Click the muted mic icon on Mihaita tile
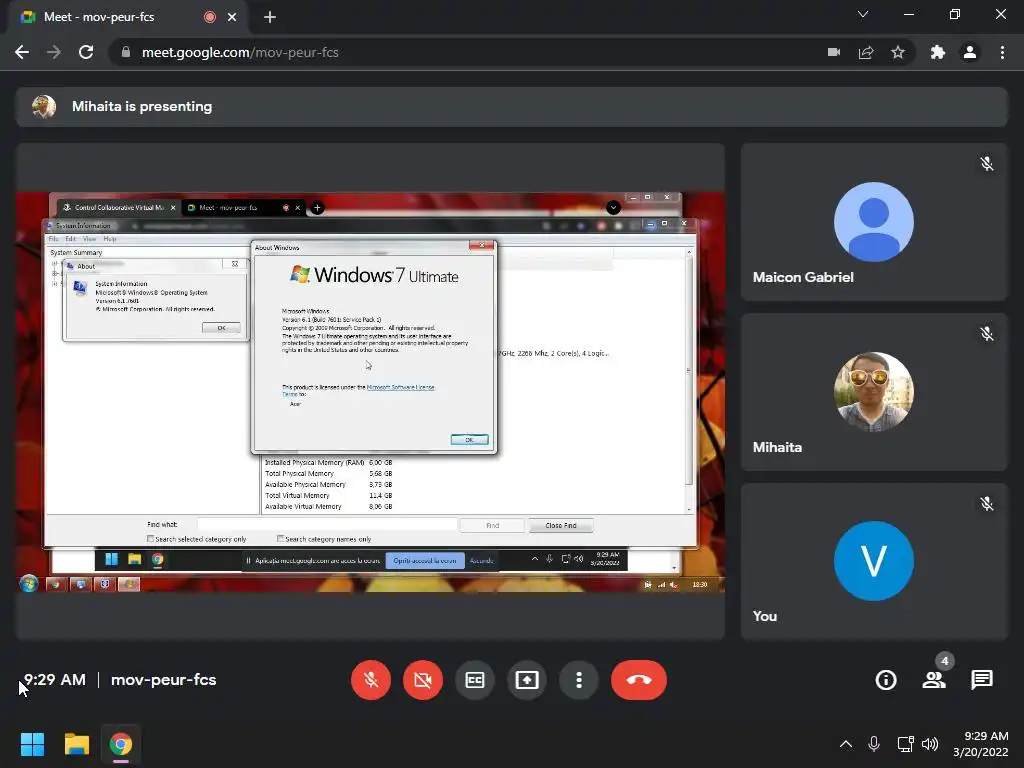1024x768 pixels. (x=987, y=334)
